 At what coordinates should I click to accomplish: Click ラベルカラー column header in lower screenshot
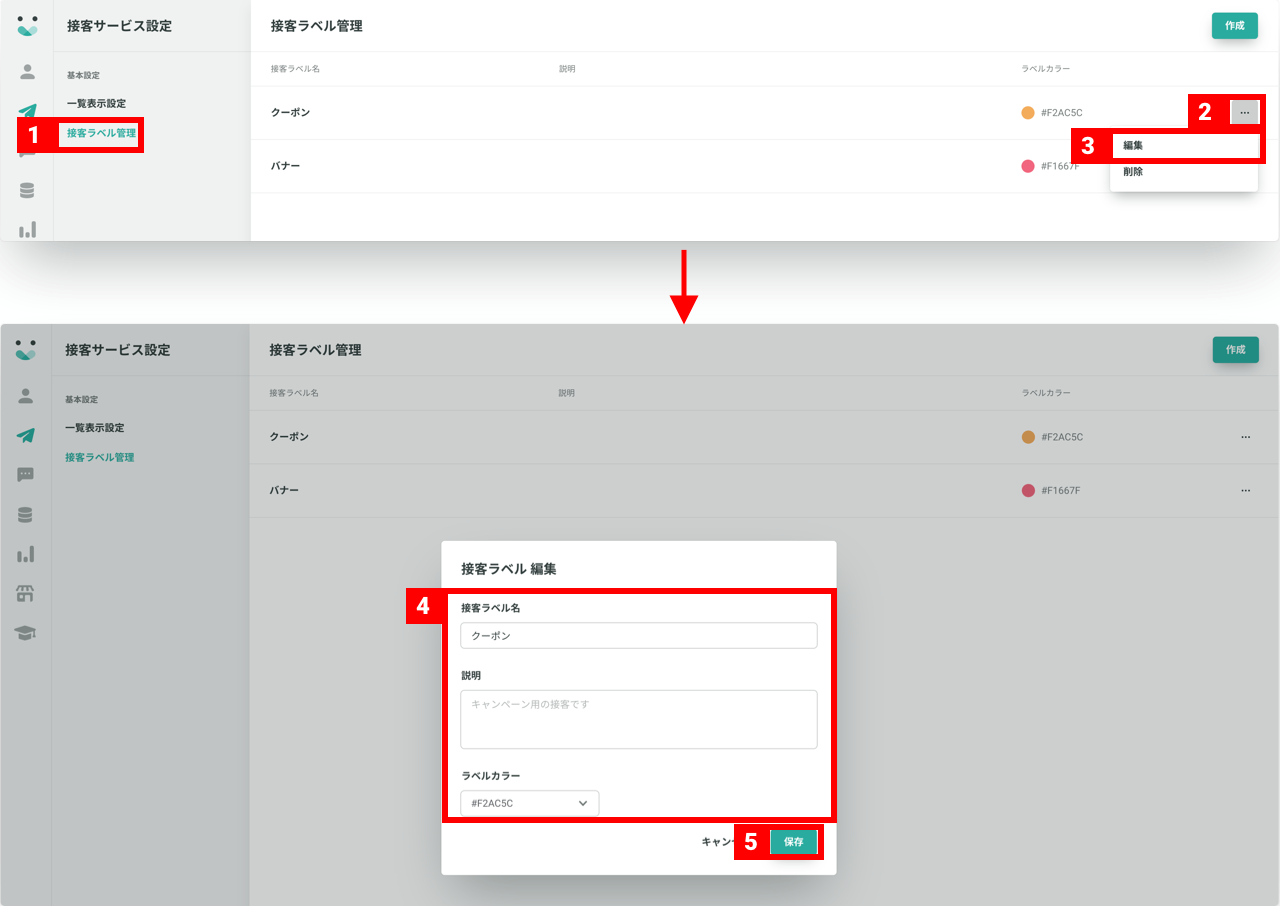click(x=1046, y=393)
